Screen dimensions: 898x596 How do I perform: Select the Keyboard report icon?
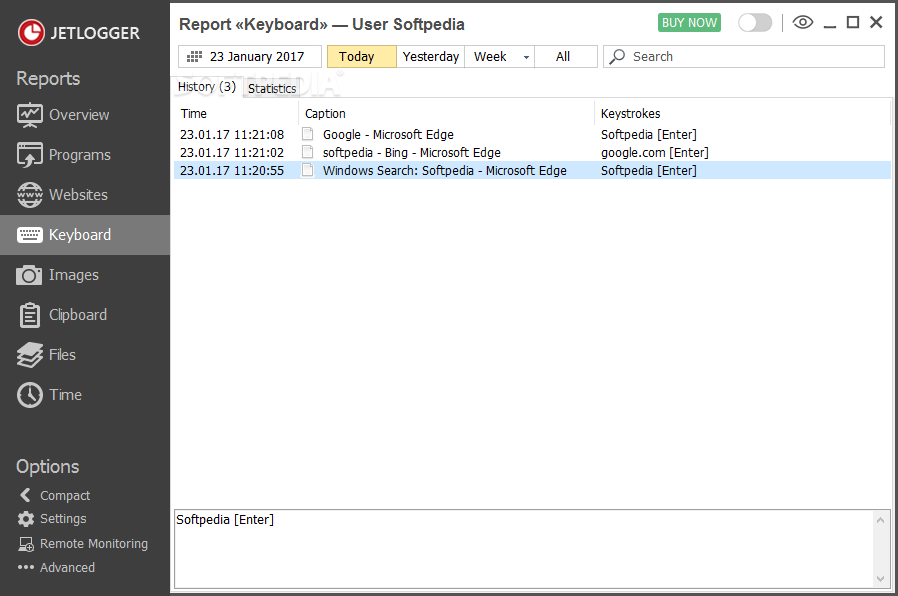tap(29, 235)
